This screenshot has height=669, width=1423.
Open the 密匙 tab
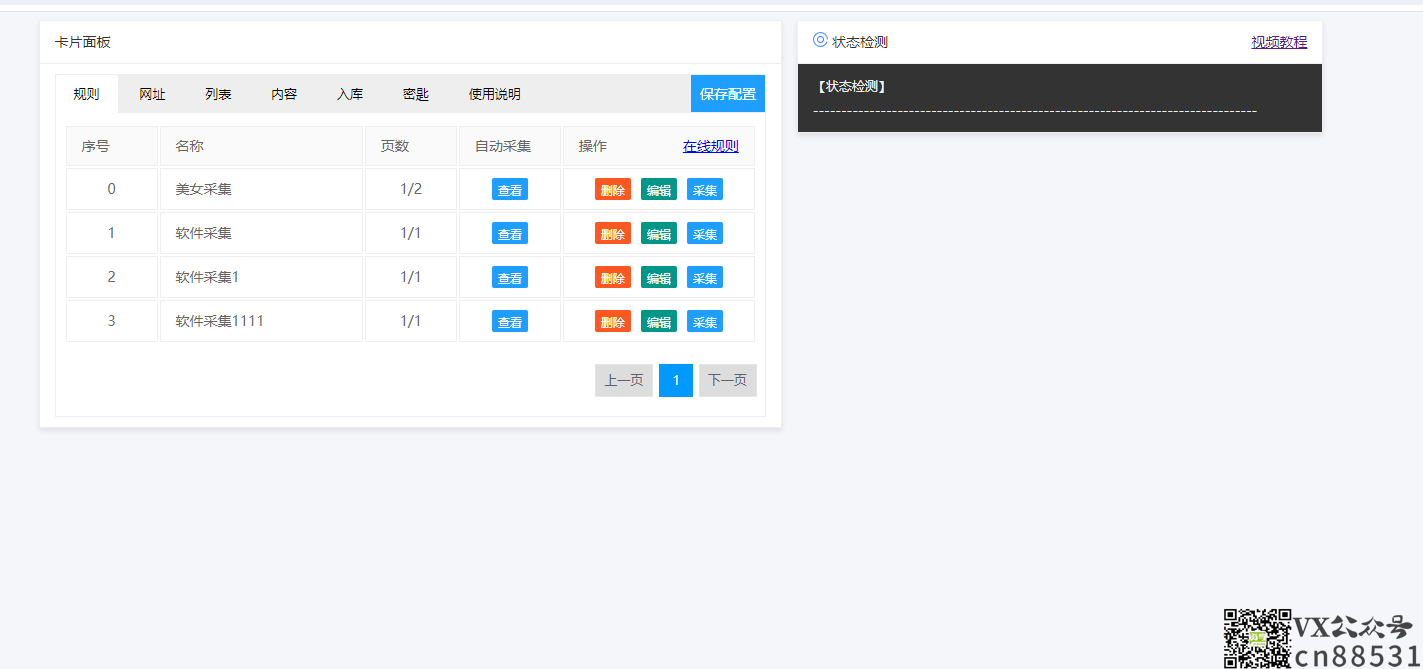pyautogui.click(x=416, y=94)
